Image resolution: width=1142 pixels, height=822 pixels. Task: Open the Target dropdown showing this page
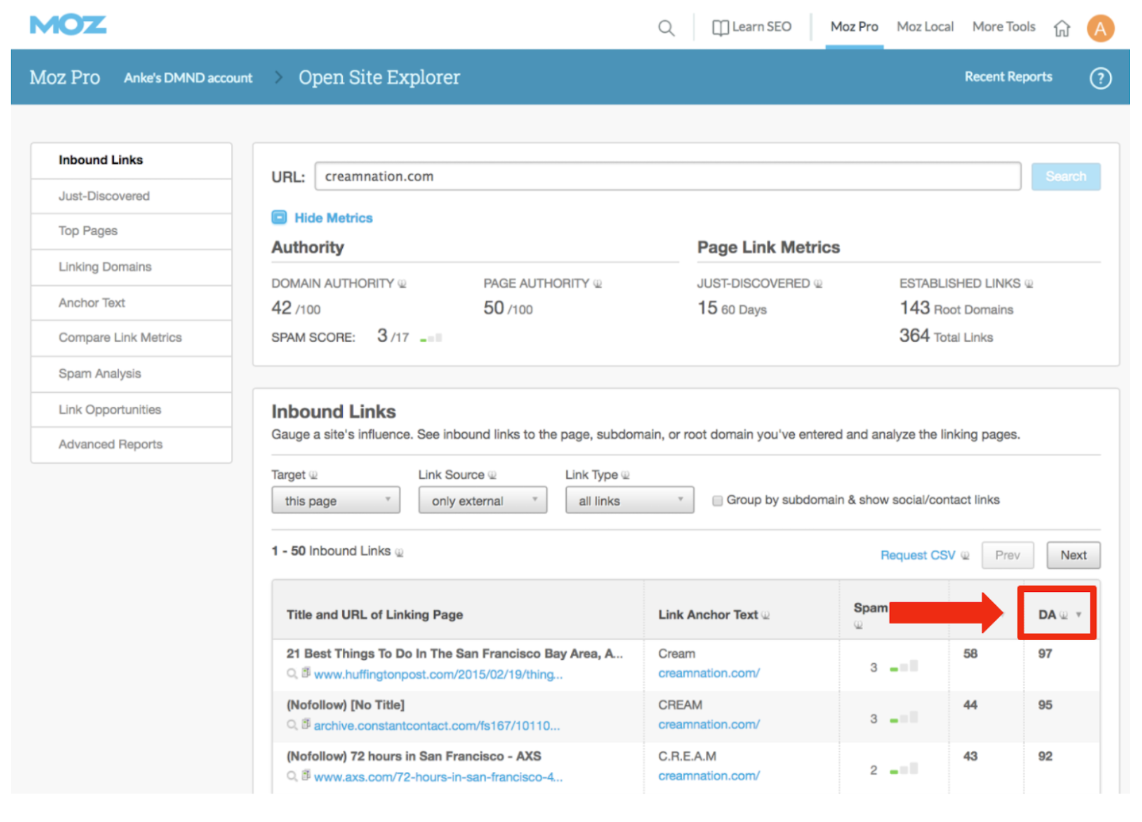[x=335, y=501]
